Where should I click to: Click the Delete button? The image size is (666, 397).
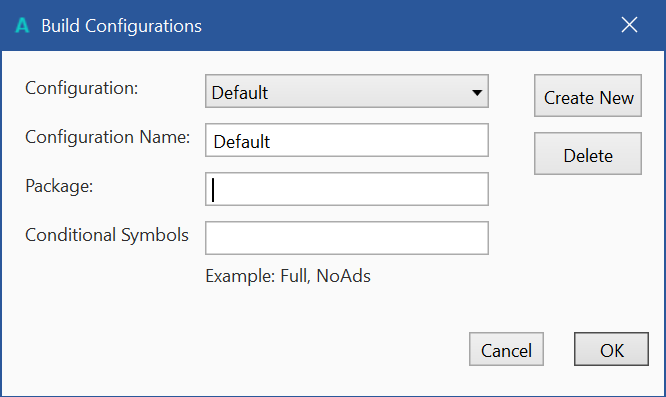click(588, 153)
